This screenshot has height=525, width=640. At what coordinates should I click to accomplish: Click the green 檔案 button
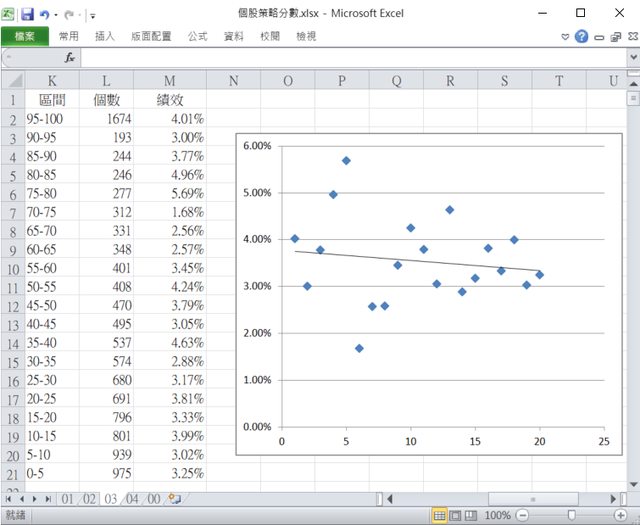click(x=25, y=36)
